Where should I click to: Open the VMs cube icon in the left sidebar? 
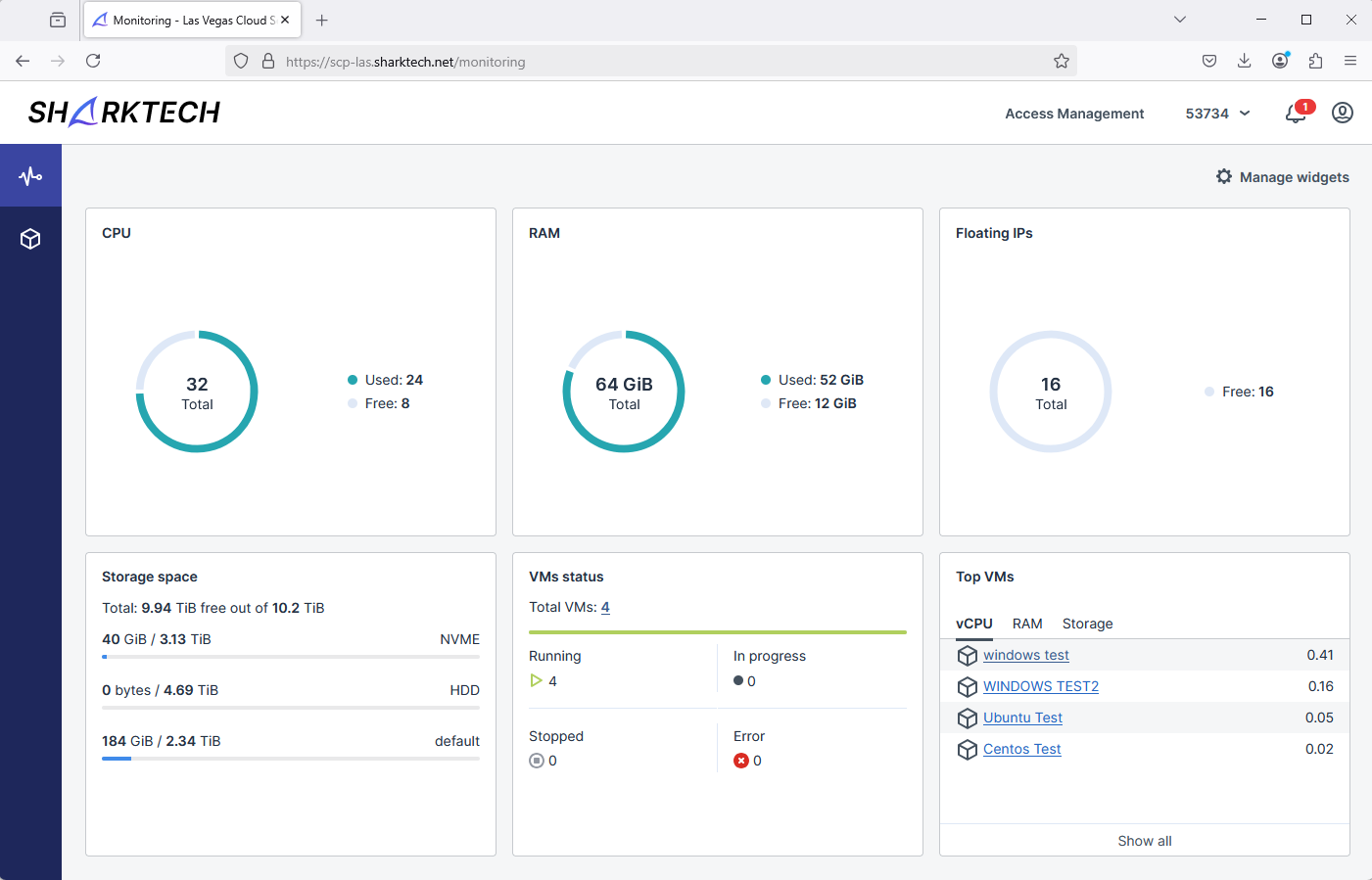tap(30, 238)
